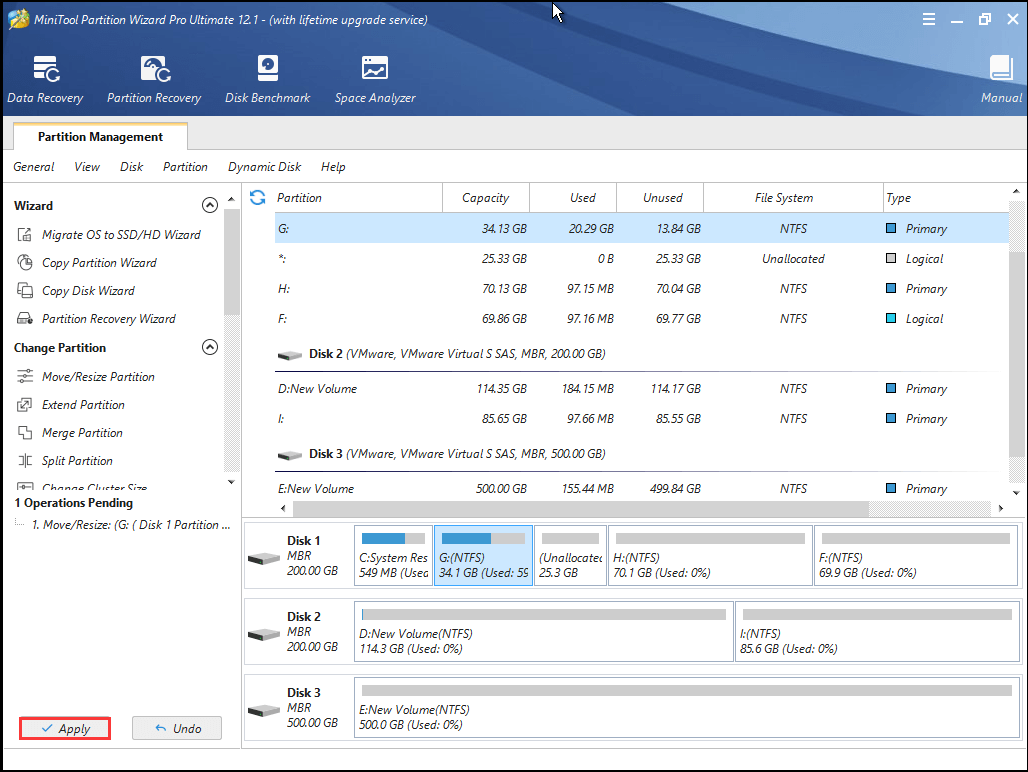This screenshot has height=772, width=1028.
Task: Launch Partition Recovery from the toolbar
Action: pos(154,79)
